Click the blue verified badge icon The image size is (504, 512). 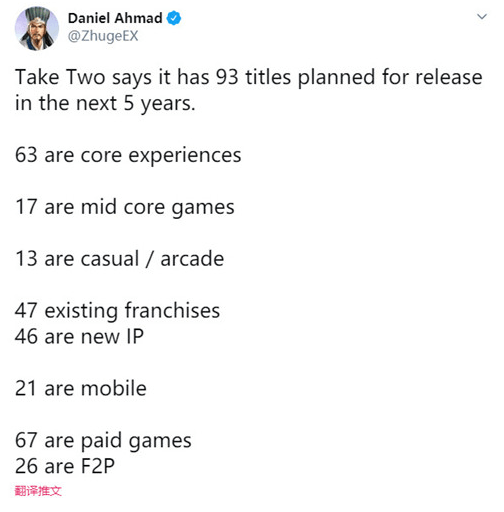tap(174, 18)
